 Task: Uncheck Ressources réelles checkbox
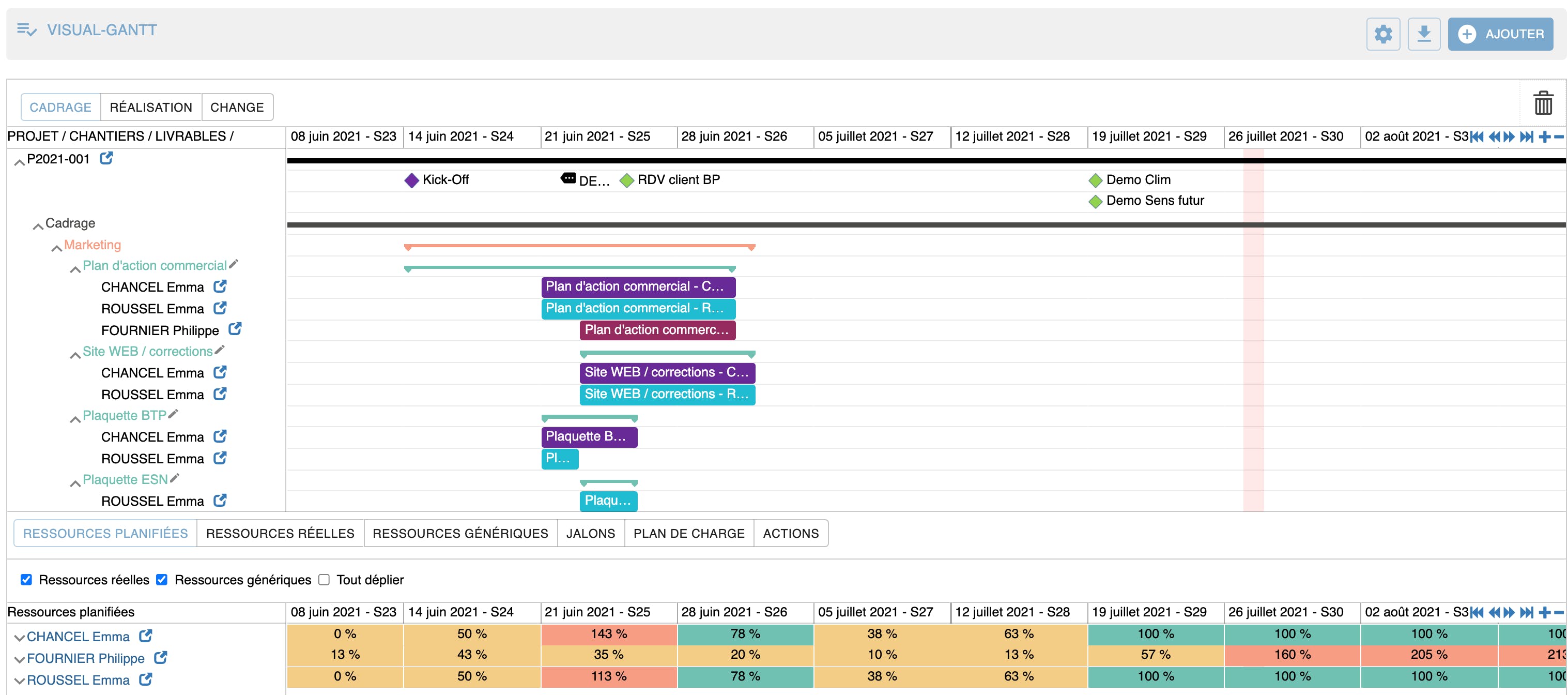click(26, 579)
